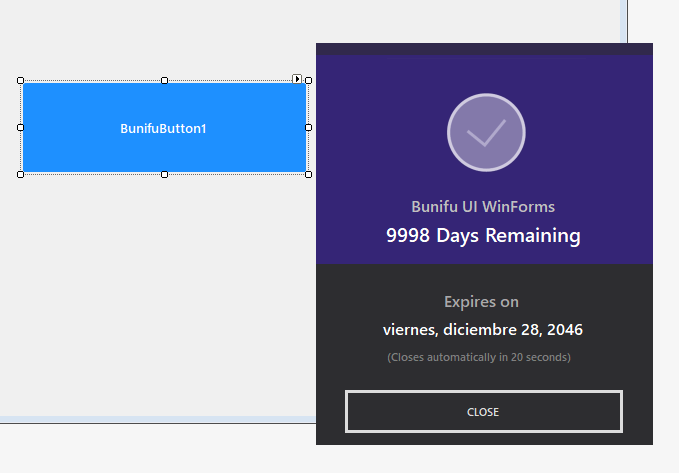Click the bottom-middle resize handle of BunifuButton1
This screenshot has width=679, height=473.
click(165, 175)
